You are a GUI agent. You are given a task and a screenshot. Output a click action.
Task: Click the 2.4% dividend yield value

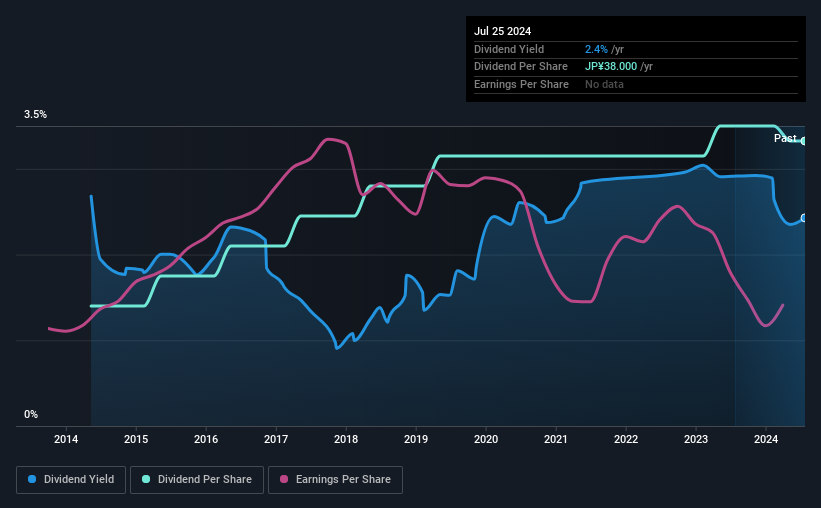596,49
